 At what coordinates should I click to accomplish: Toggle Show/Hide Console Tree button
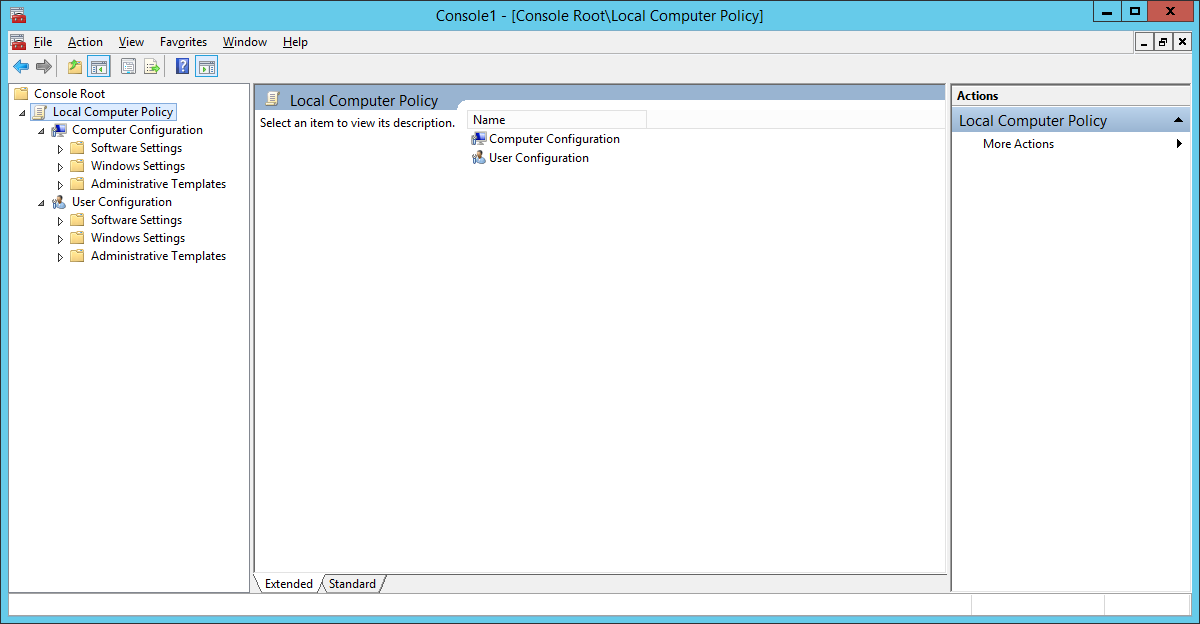[x=98, y=67]
